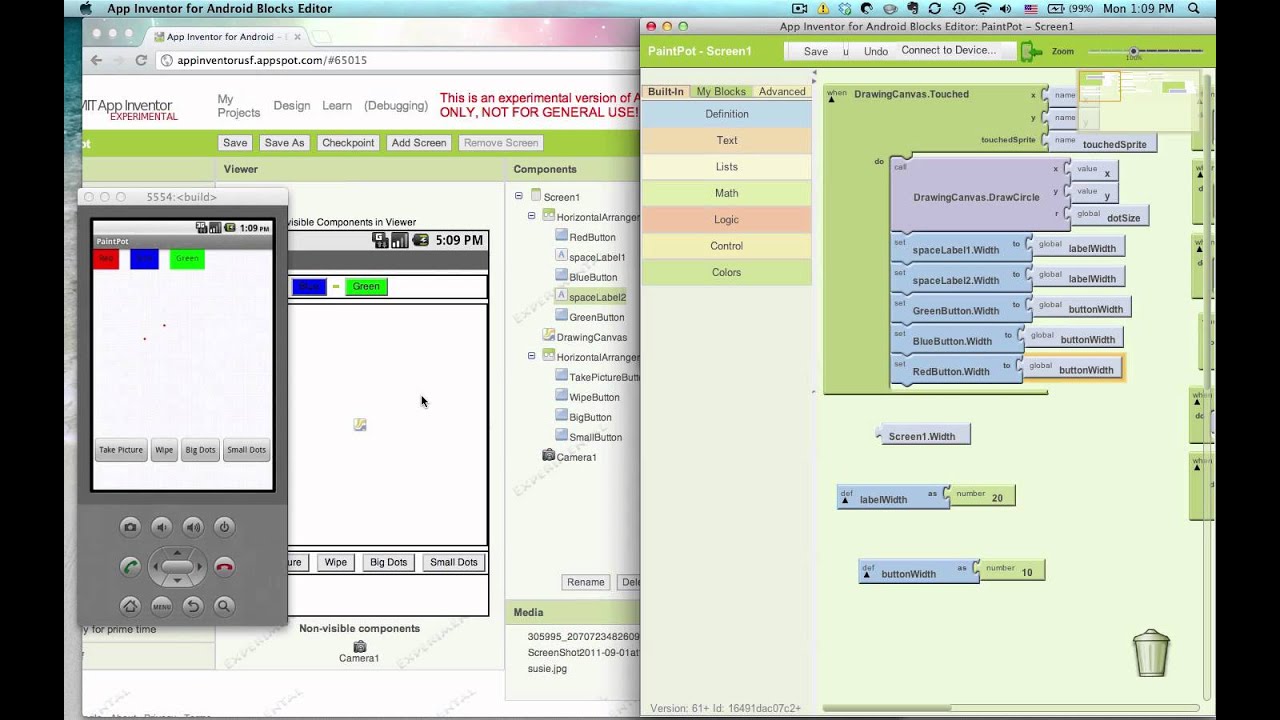1280x720 pixels.
Task: Click the browser back arrow
Action: click(96, 60)
